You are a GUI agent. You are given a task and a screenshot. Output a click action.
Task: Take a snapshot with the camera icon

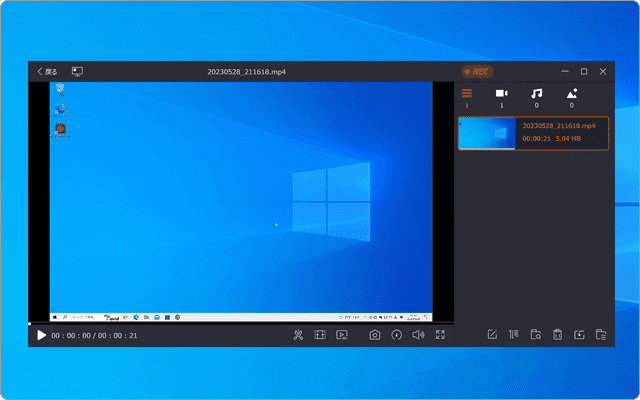(x=375, y=335)
